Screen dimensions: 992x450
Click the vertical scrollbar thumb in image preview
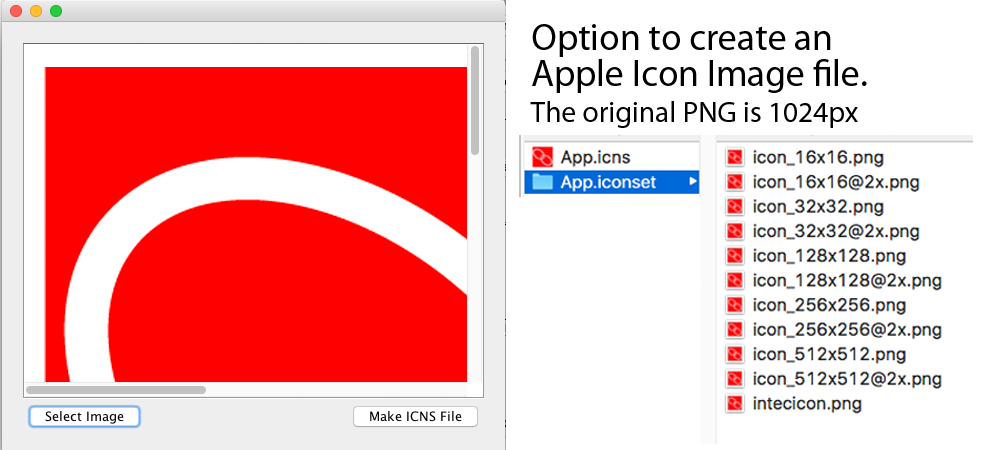pos(475,100)
